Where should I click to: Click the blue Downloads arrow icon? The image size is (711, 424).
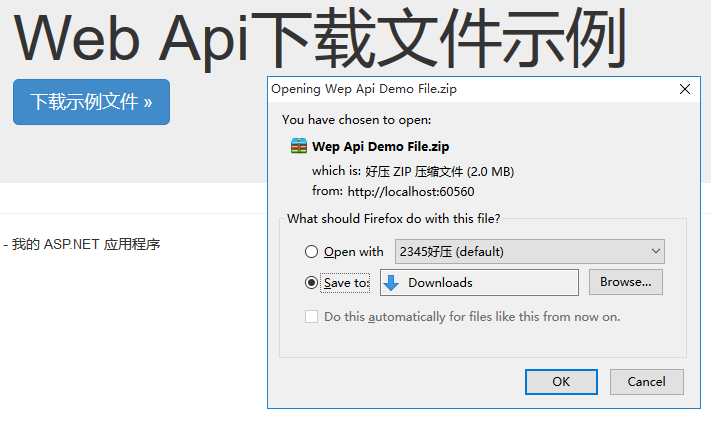pyautogui.click(x=391, y=283)
